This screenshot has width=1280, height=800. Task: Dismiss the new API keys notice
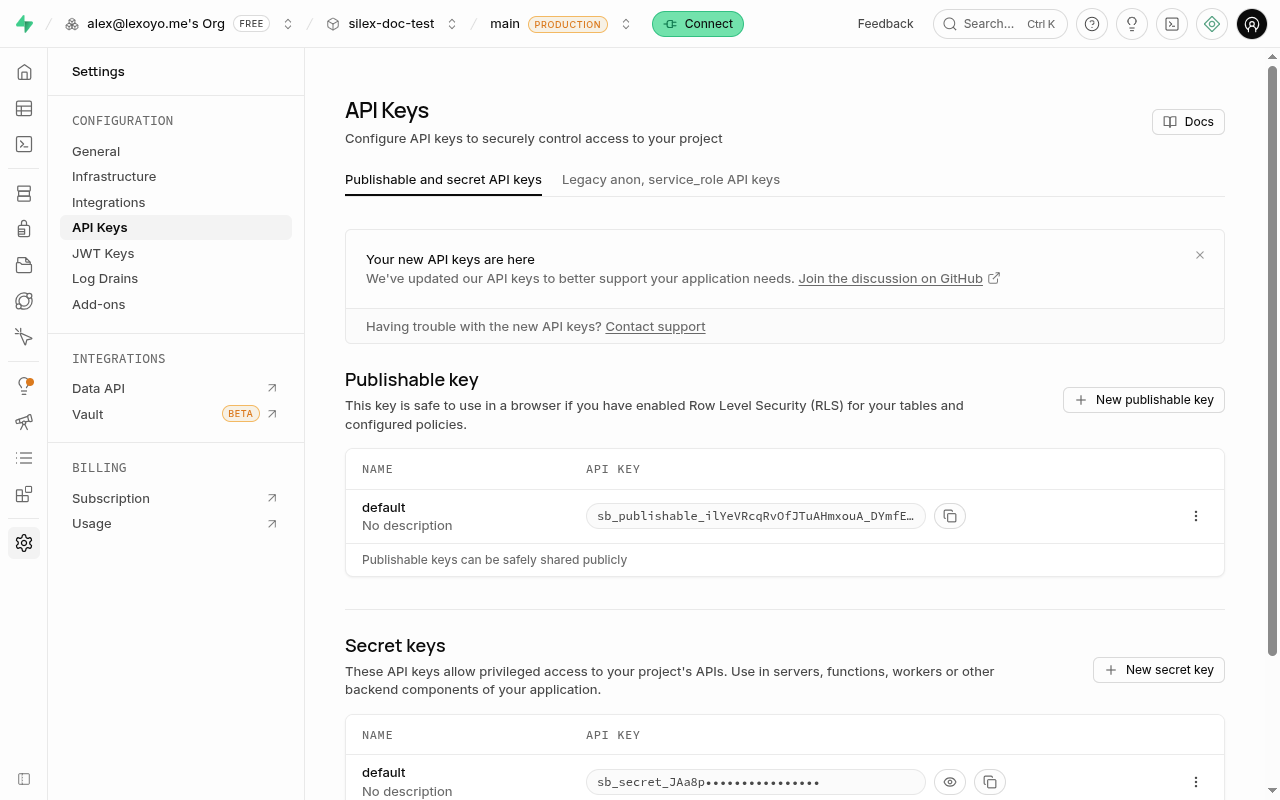pyautogui.click(x=1200, y=255)
